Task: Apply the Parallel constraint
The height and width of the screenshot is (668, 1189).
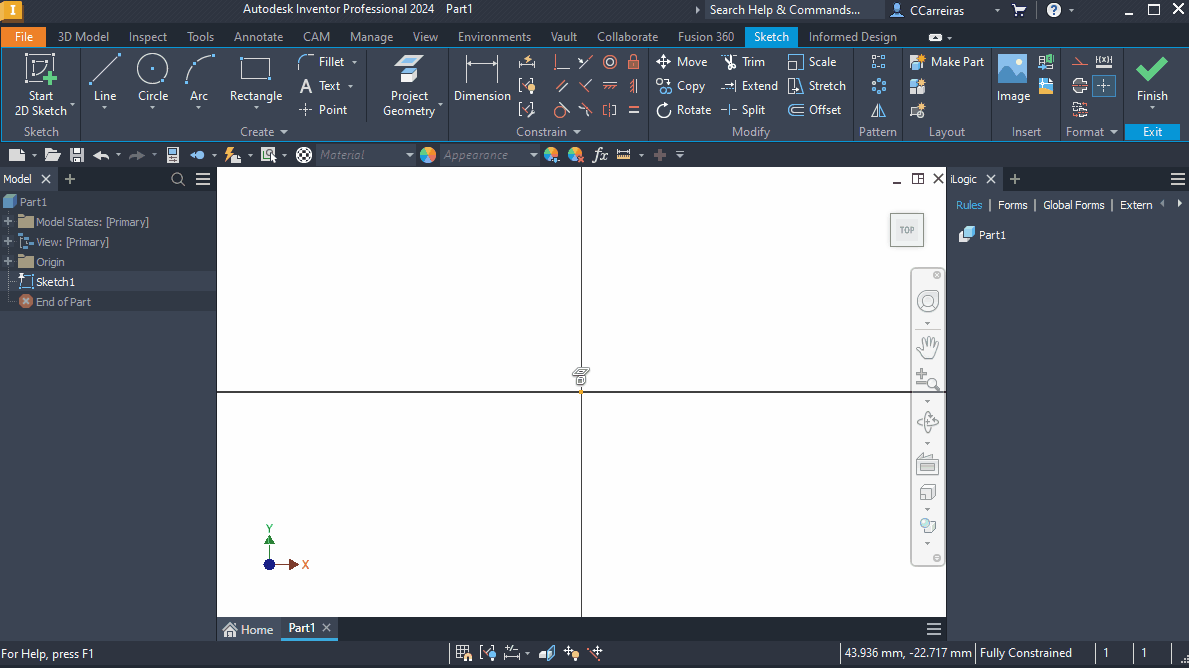Action: (x=561, y=86)
